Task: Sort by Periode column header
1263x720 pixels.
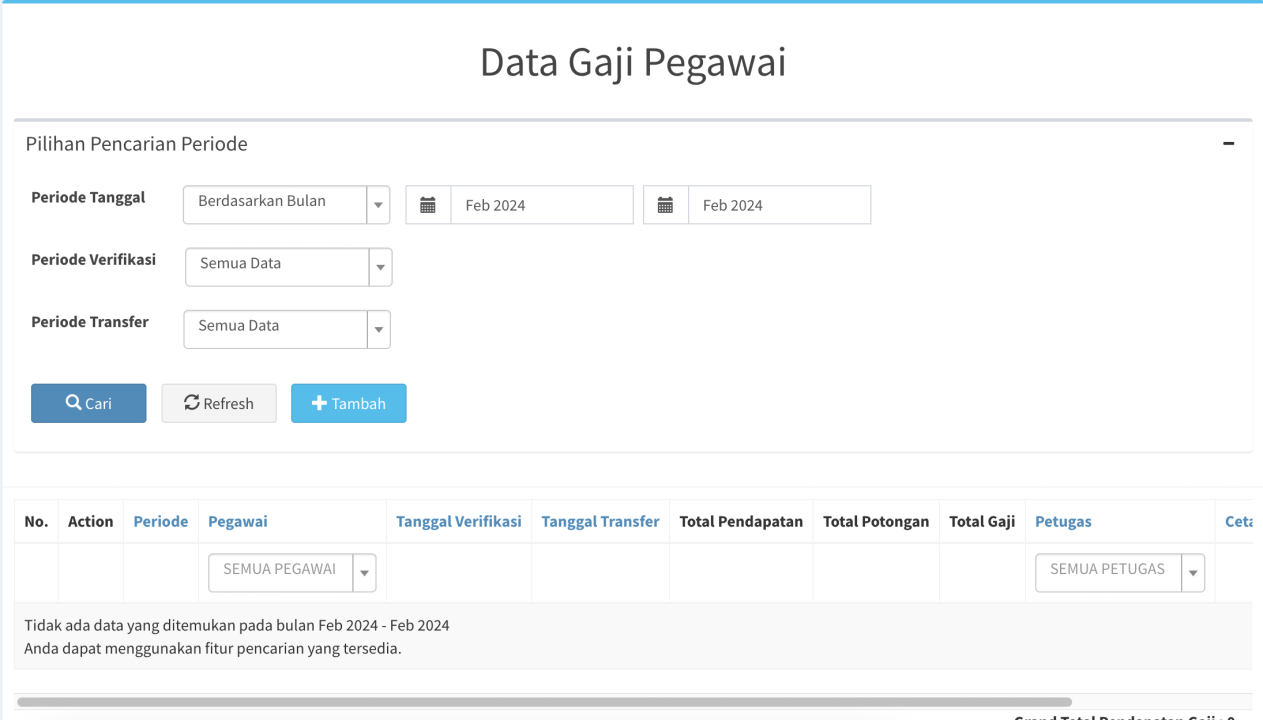Action: coord(161,521)
